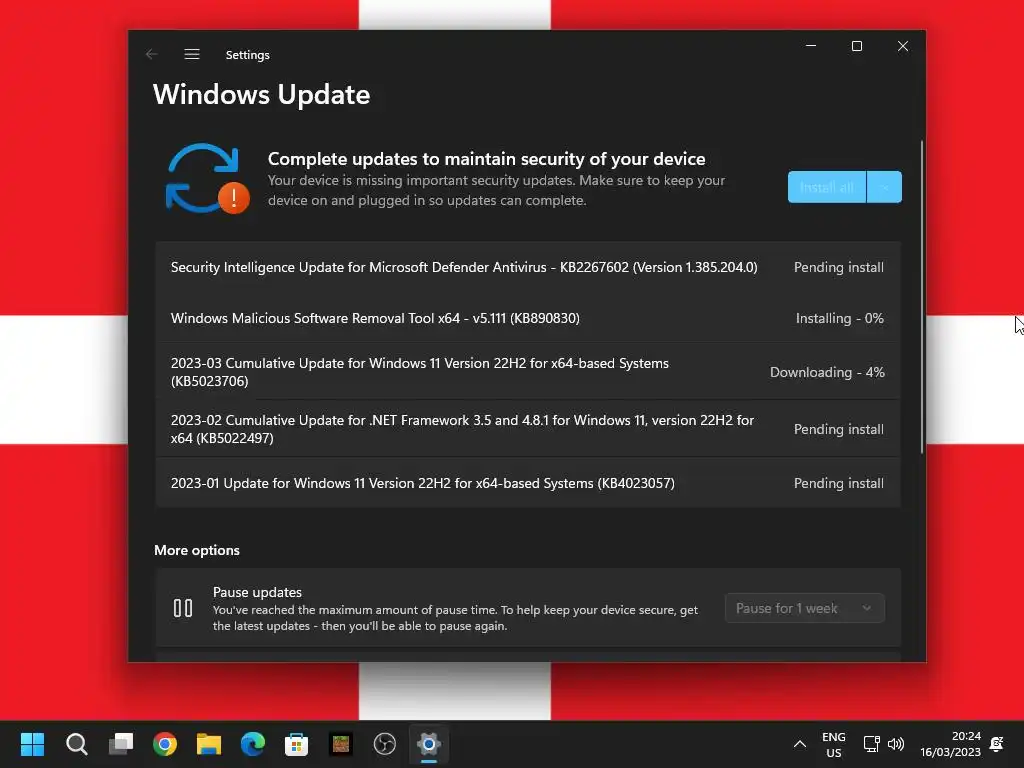
Task: Launch Google Chrome from the taskbar
Action: pos(165,744)
